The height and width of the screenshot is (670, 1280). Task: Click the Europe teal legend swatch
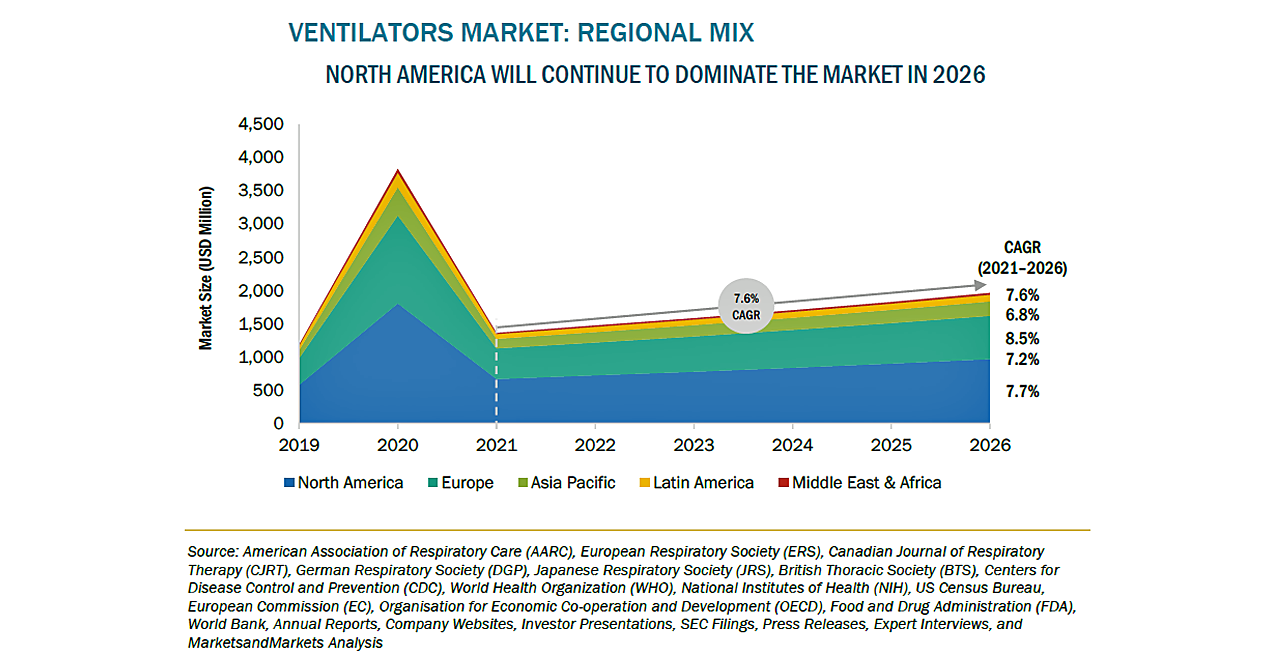(431, 483)
